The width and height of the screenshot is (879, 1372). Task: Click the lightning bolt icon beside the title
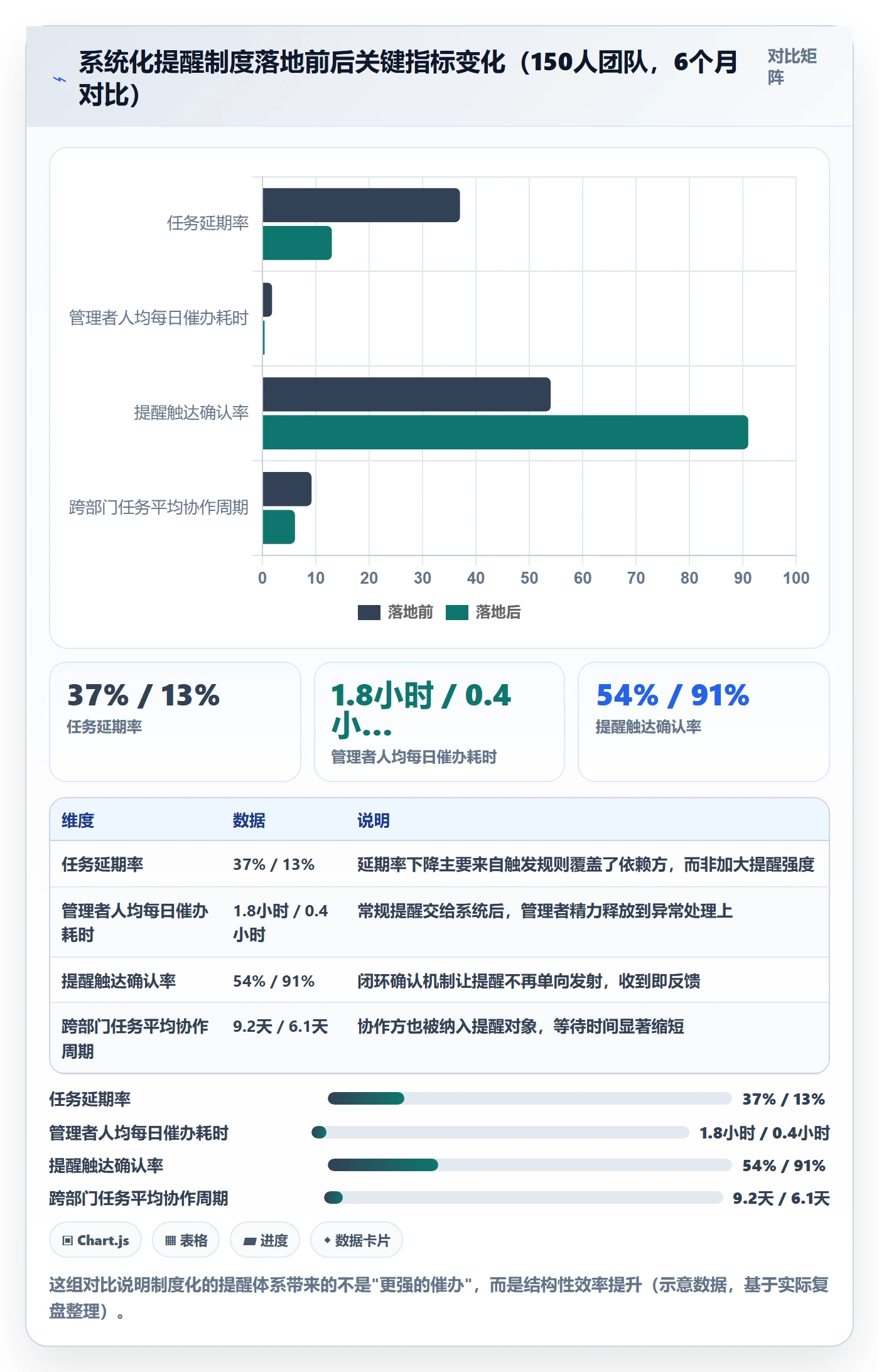59,79
